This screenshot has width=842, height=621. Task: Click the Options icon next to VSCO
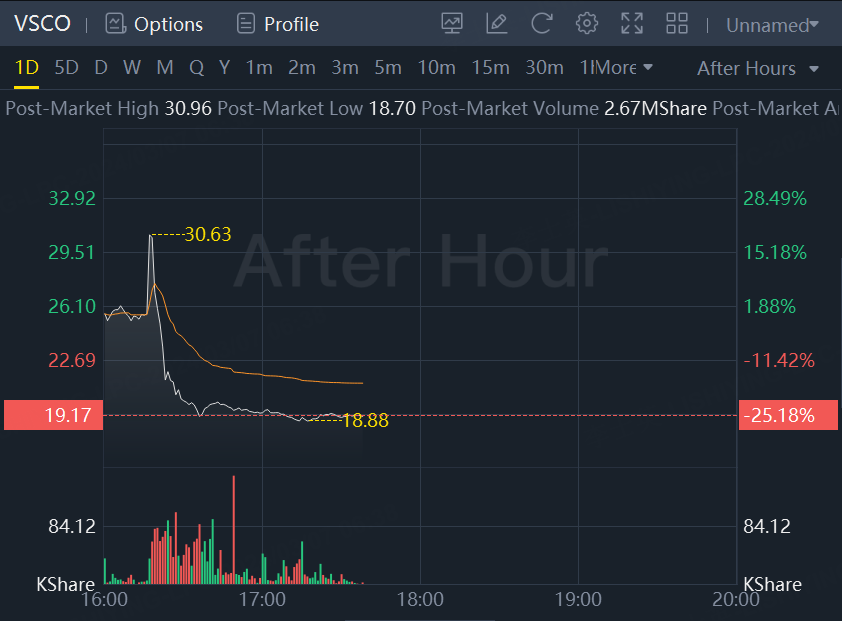pyautogui.click(x=116, y=23)
